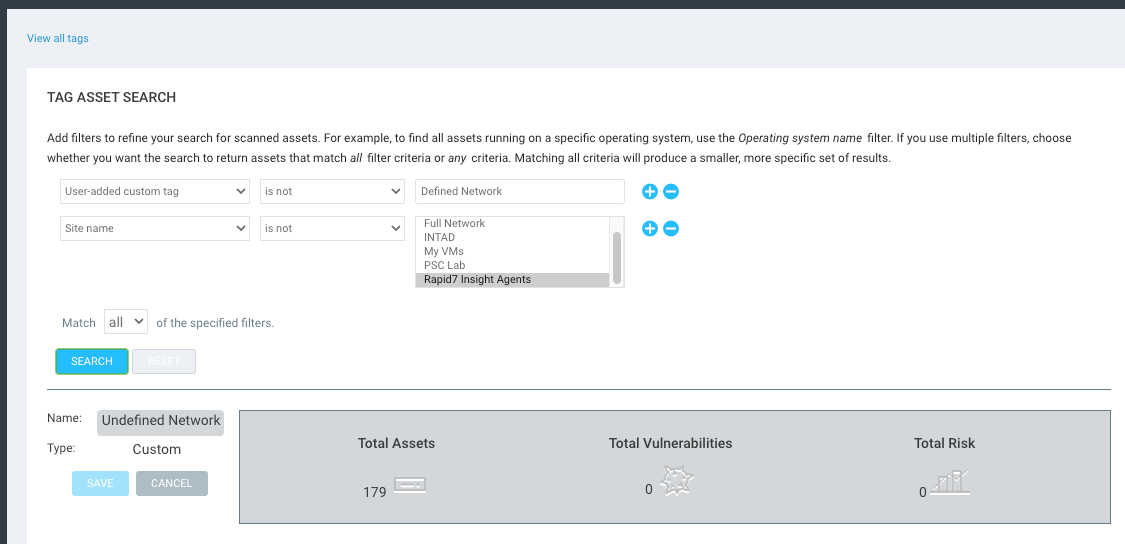Remove the Site name filter row
This screenshot has height=544, width=1125.
[x=671, y=229]
